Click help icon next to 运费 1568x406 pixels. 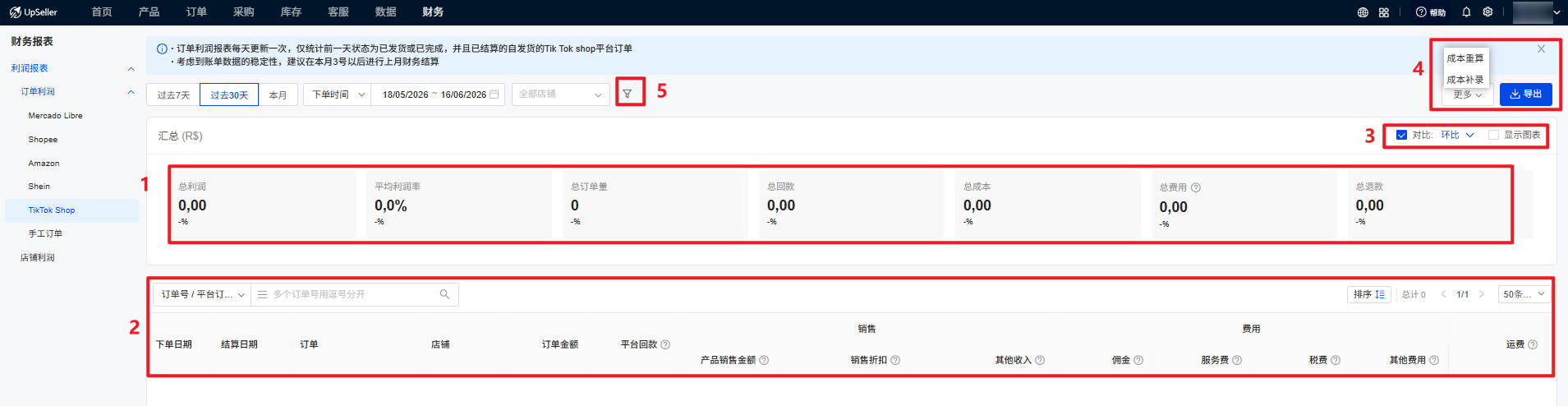1533,344
